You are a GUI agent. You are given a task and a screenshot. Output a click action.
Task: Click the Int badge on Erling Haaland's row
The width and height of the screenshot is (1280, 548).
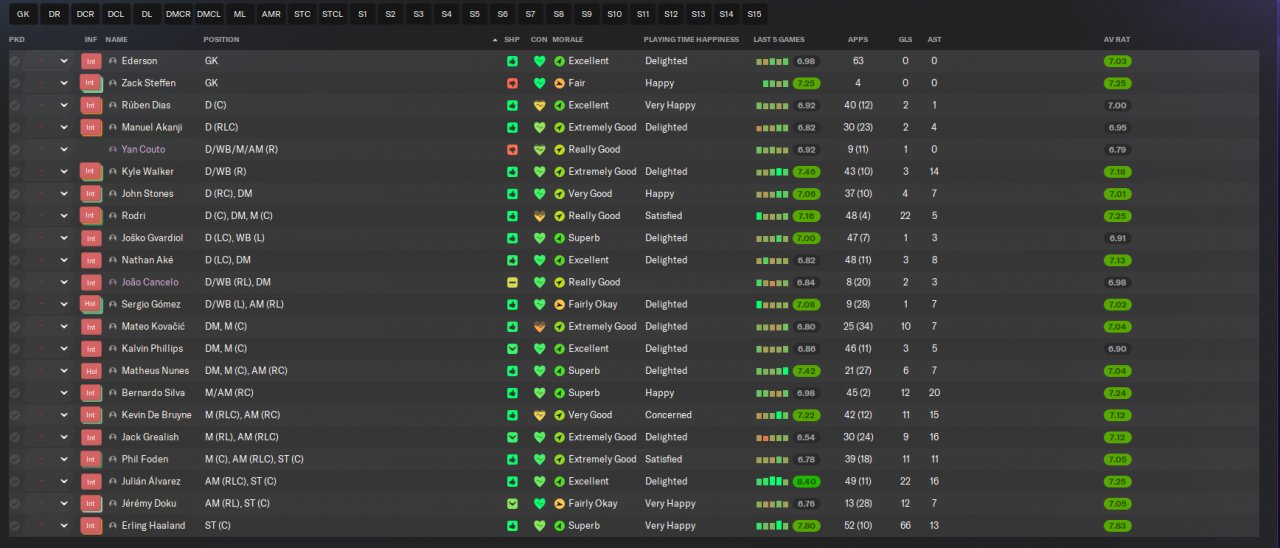91,525
